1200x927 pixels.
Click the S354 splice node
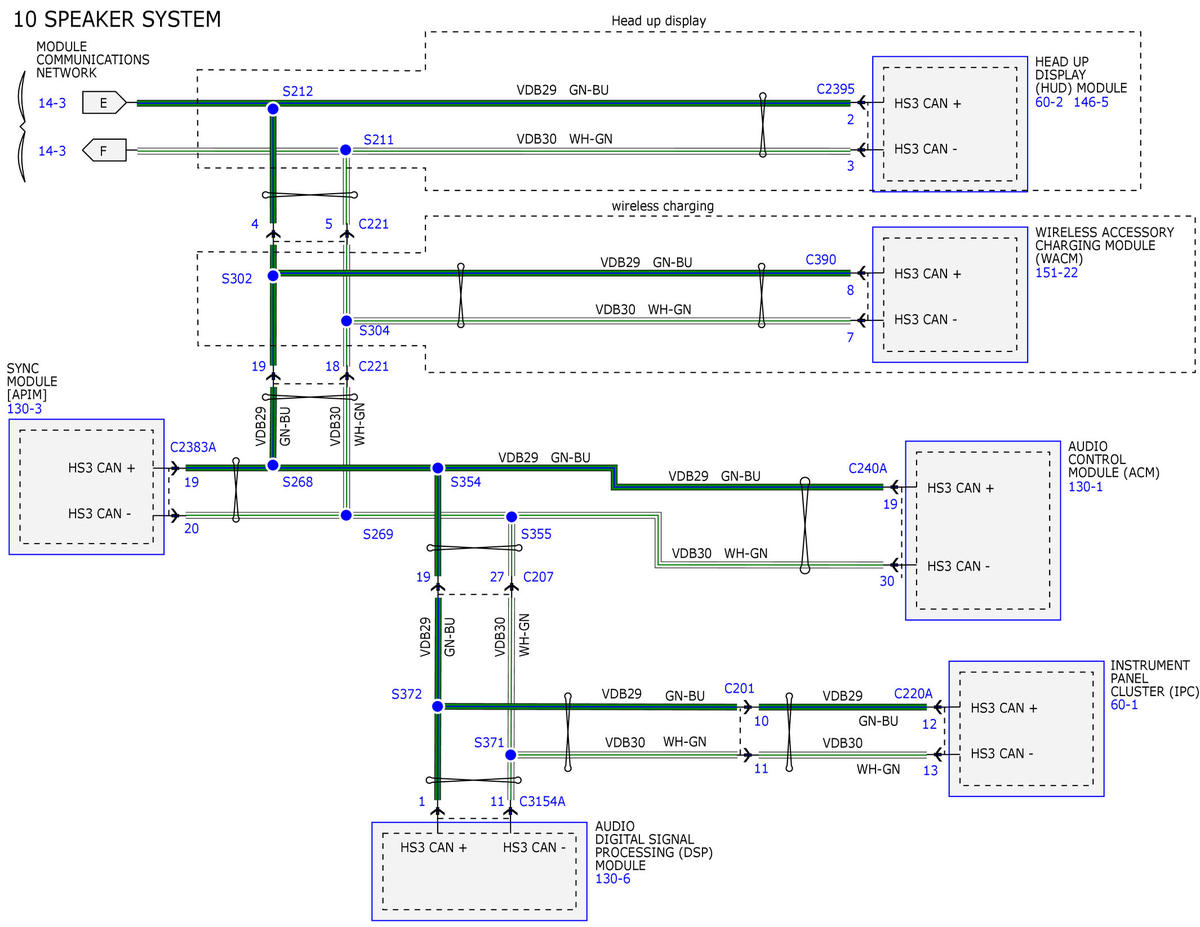pos(437,468)
